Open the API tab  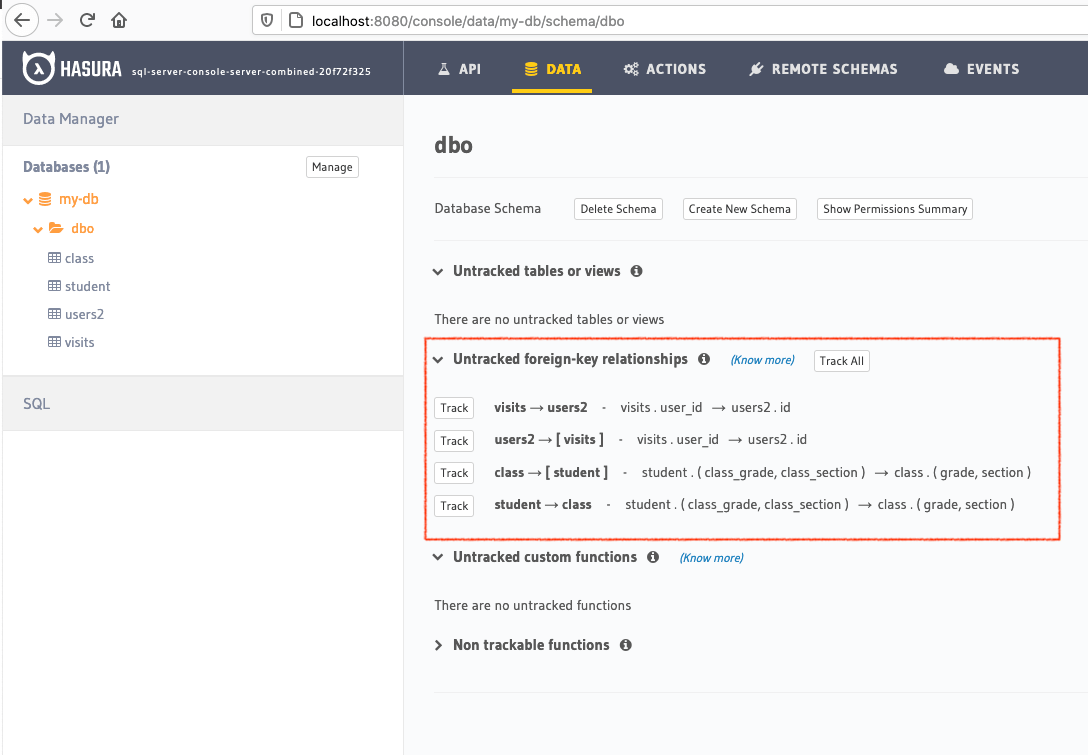coord(459,69)
